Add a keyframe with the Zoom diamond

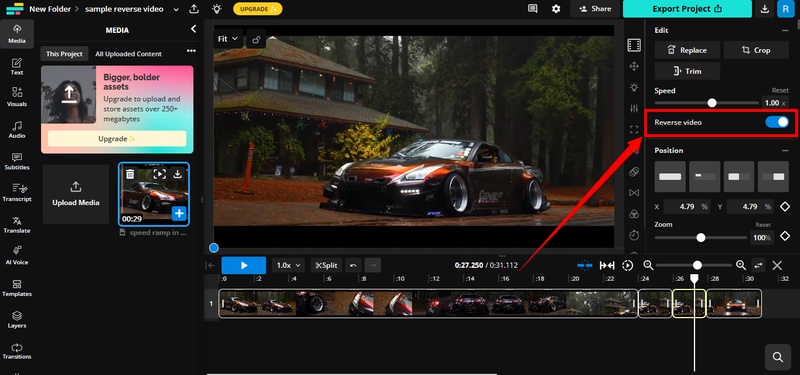[x=785, y=237]
